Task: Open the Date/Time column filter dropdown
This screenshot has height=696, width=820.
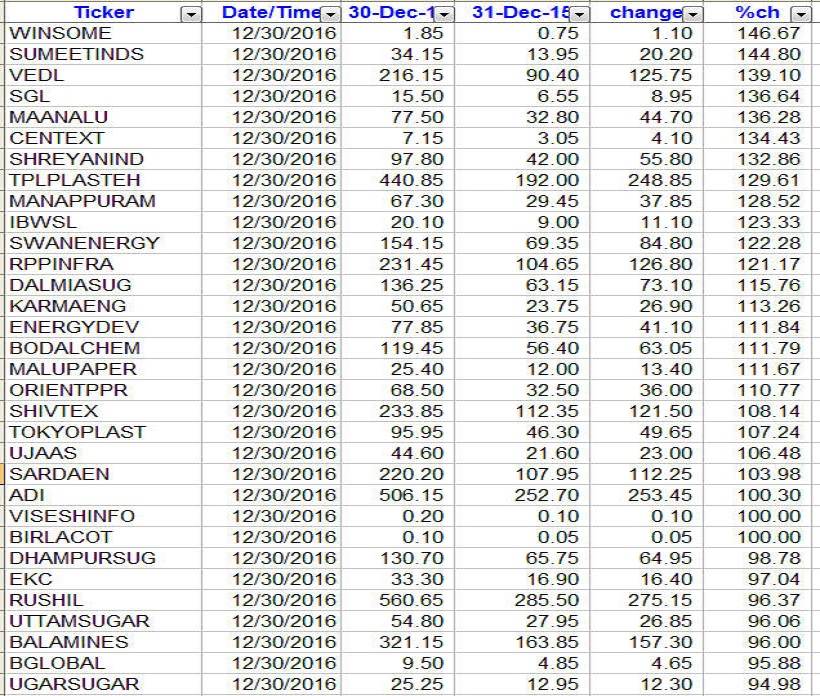Action: (331, 15)
